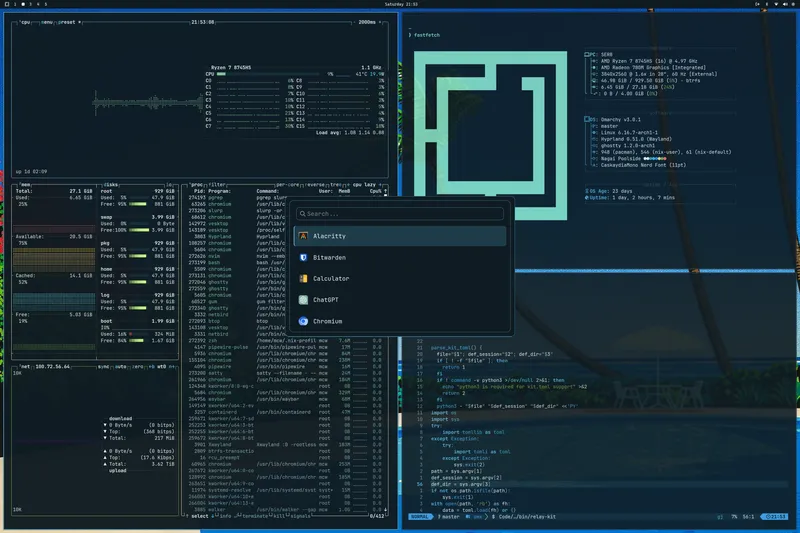This screenshot has height=533, width=800.
Task: Toggle reverse sorting in the btop proc panel
Action: (x=316, y=185)
